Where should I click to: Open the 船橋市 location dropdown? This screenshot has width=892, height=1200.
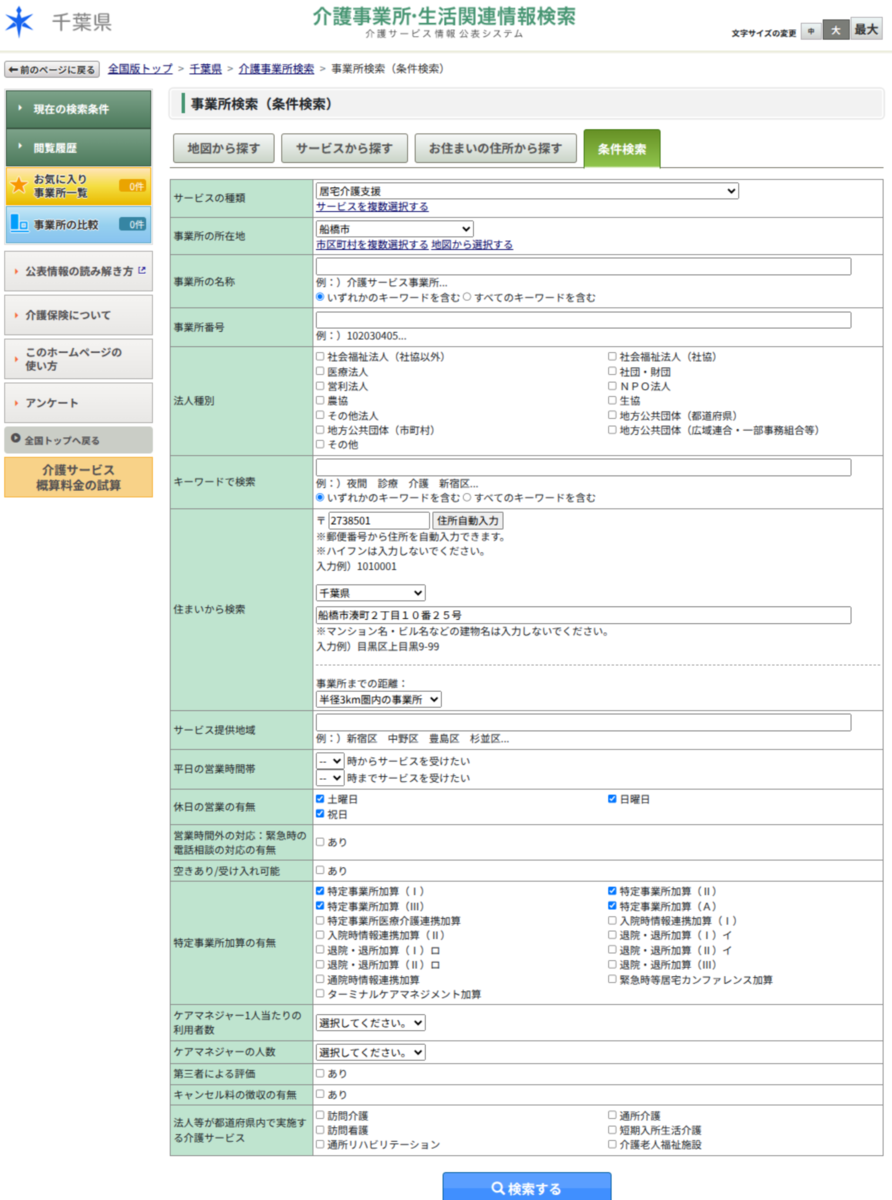[394, 229]
